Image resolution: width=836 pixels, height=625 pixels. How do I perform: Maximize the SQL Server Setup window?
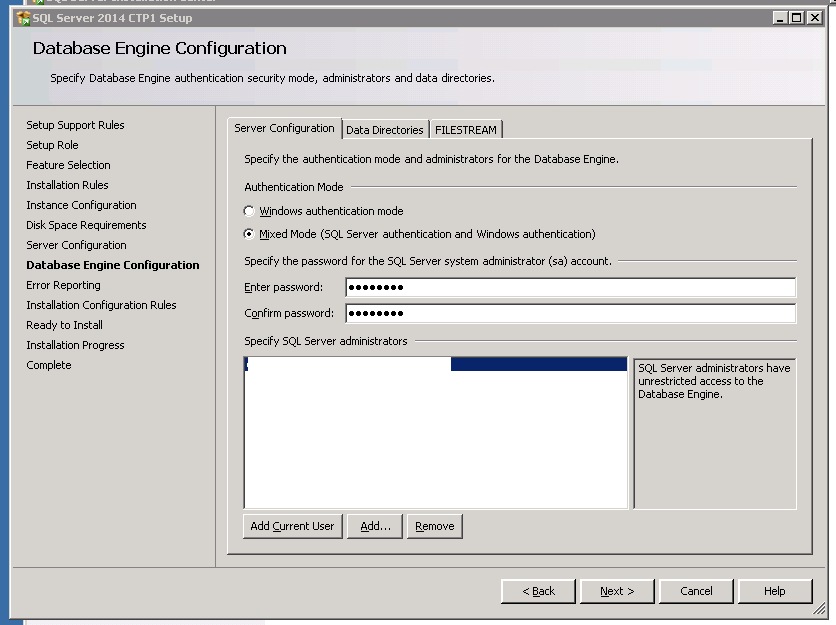[797, 18]
